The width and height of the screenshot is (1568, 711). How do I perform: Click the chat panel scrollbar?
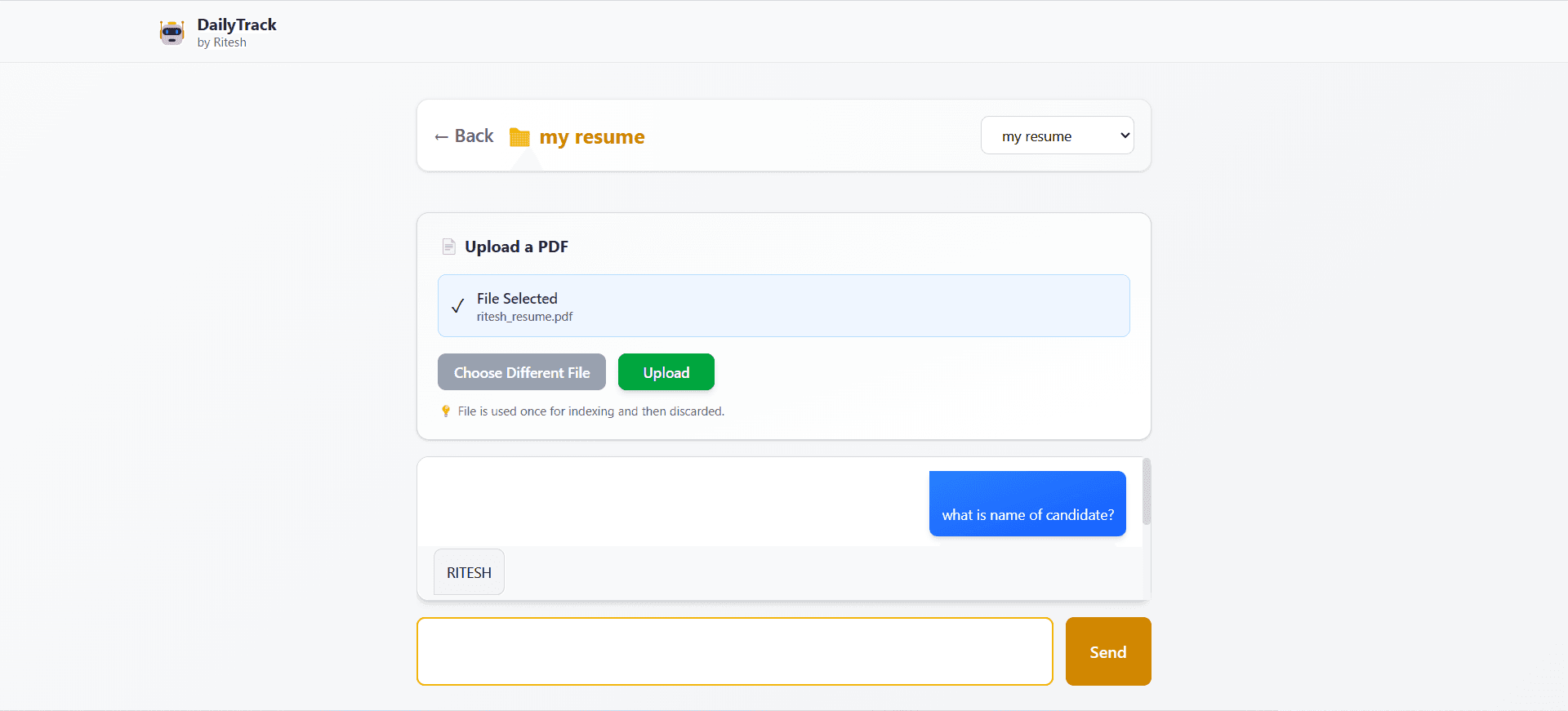coord(1147,491)
